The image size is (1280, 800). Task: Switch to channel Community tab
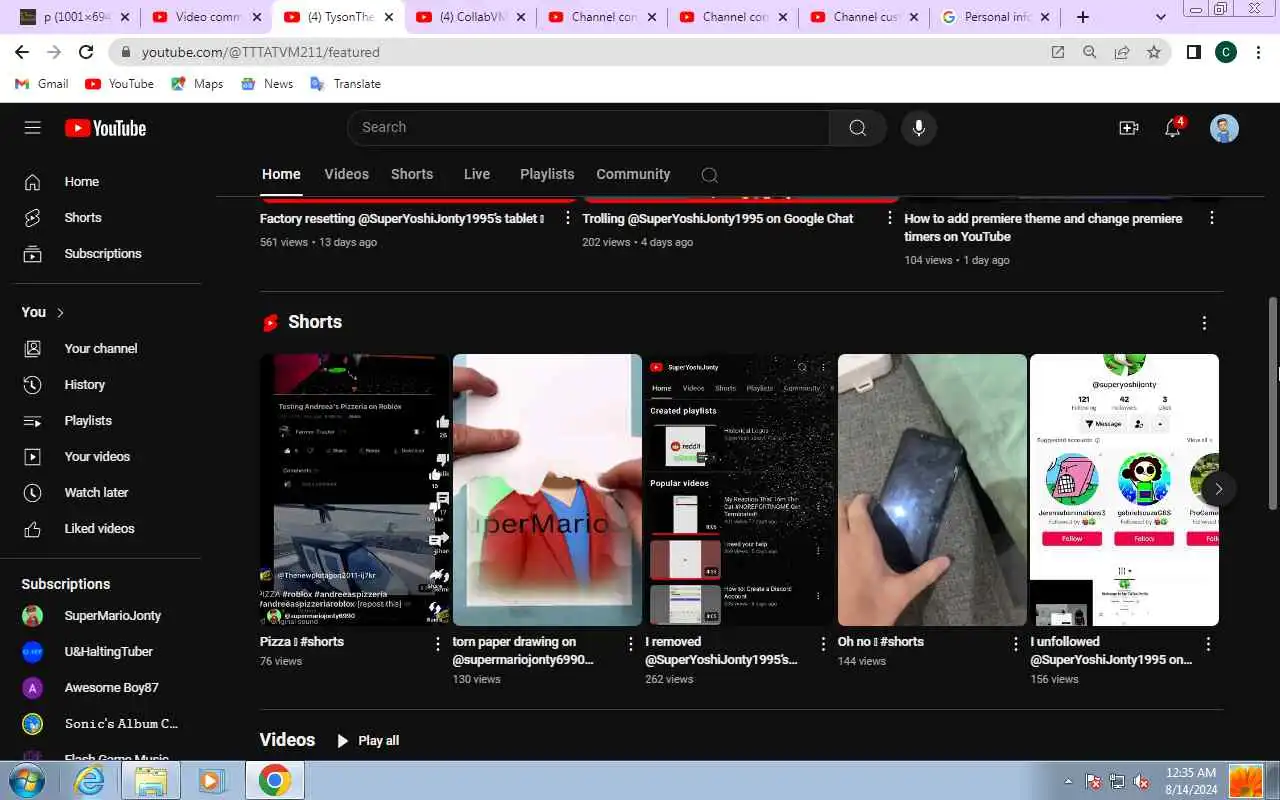click(633, 174)
